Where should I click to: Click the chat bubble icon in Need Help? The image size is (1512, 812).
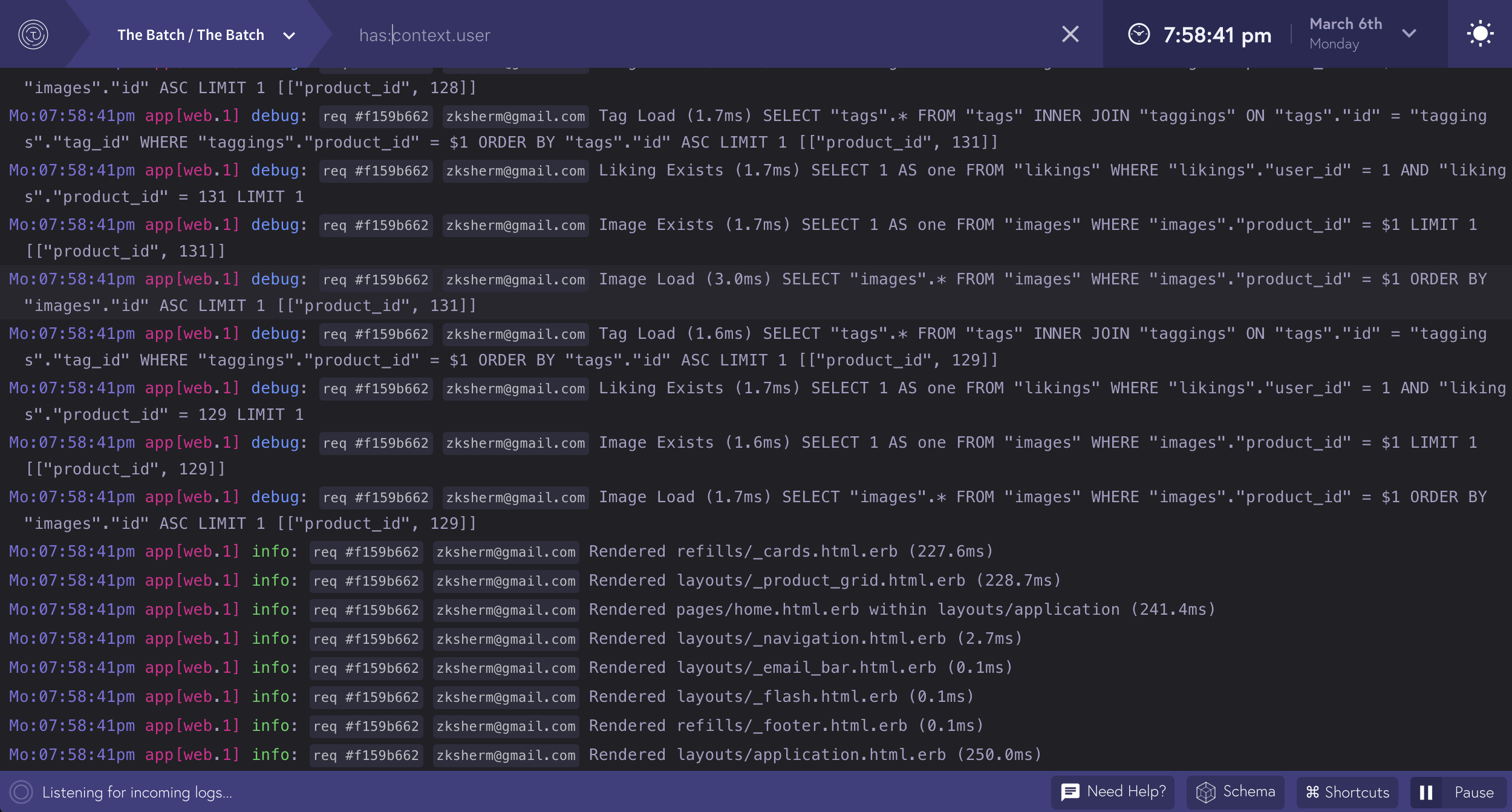click(1070, 792)
